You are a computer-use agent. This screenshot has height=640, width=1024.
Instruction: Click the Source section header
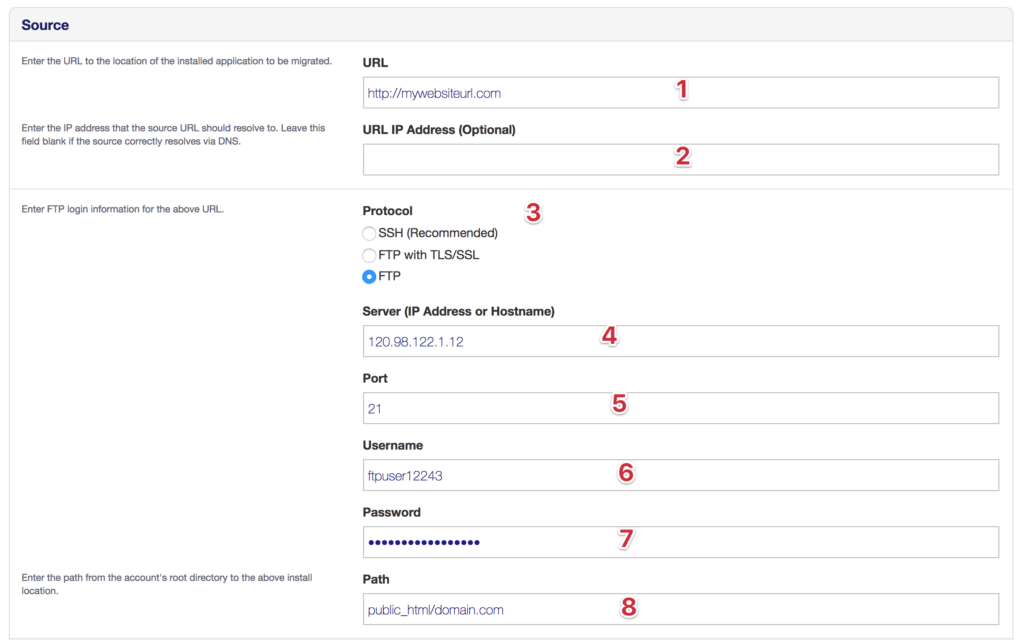pos(45,24)
